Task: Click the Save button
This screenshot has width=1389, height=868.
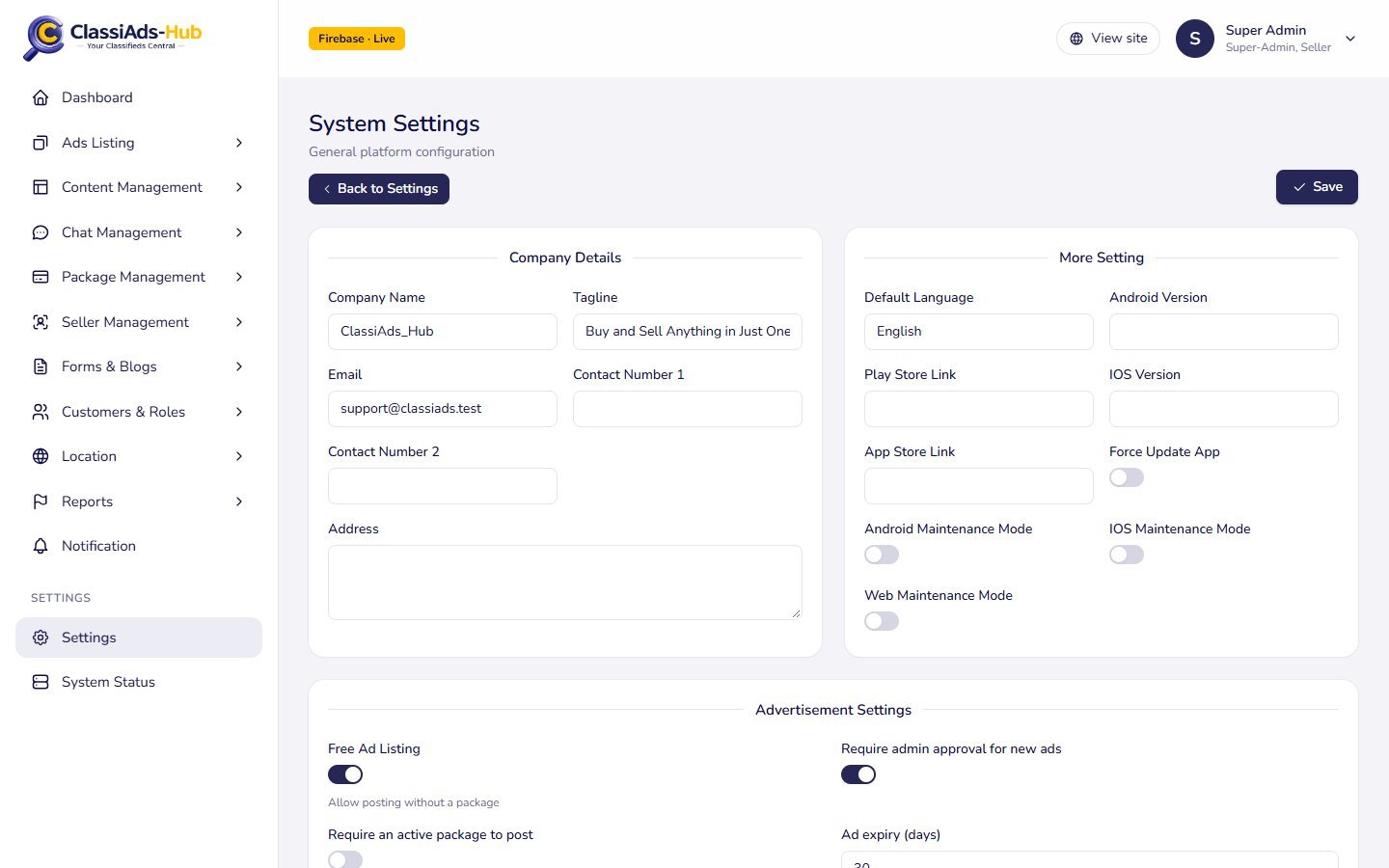Action: [1317, 187]
